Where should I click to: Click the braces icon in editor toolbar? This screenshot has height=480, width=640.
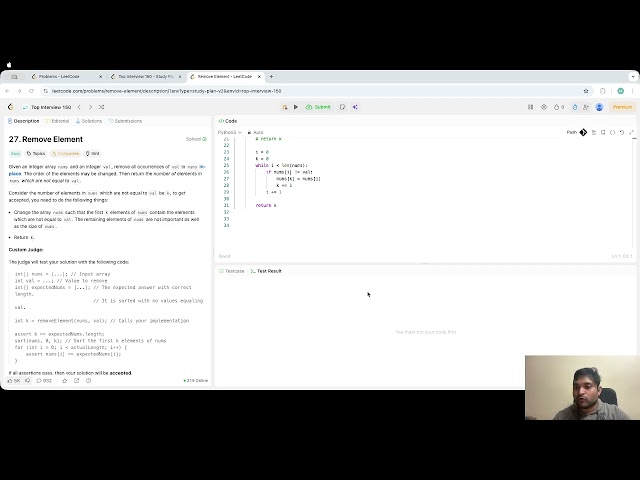pos(612,132)
